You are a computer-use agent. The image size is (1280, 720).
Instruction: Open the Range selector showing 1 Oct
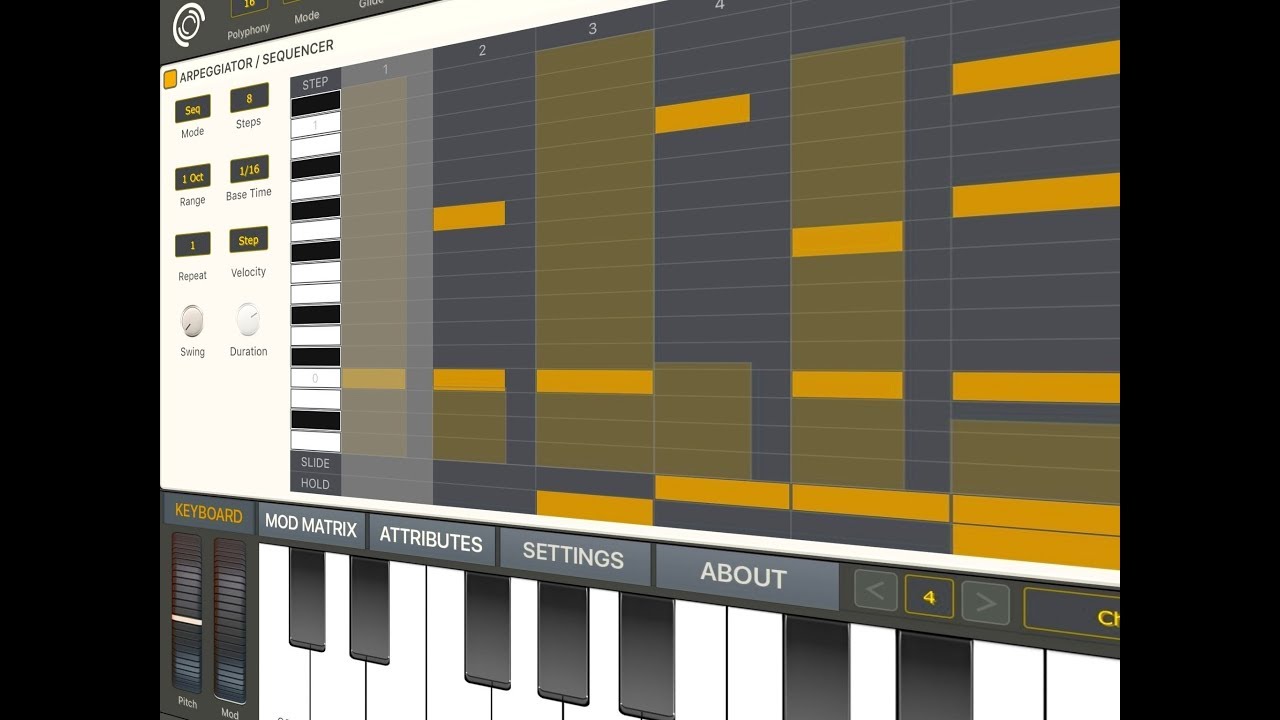(x=192, y=178)
